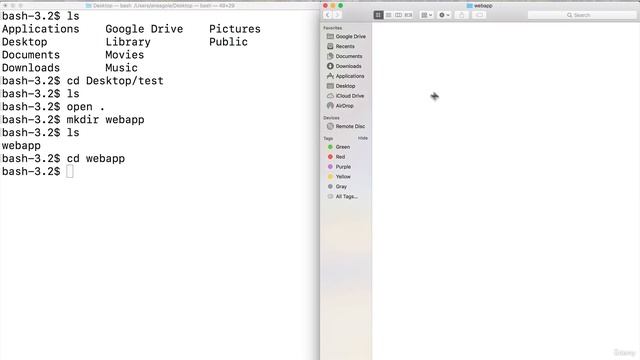Open the Finder action gear menu
This screenshot has height=360, width=640.
pos(444,15)
